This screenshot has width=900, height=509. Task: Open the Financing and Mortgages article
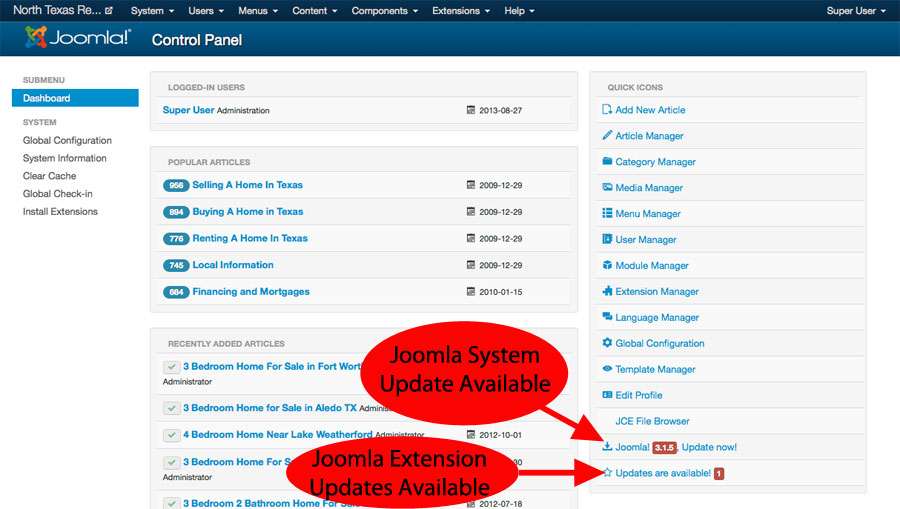coord(251,292)
